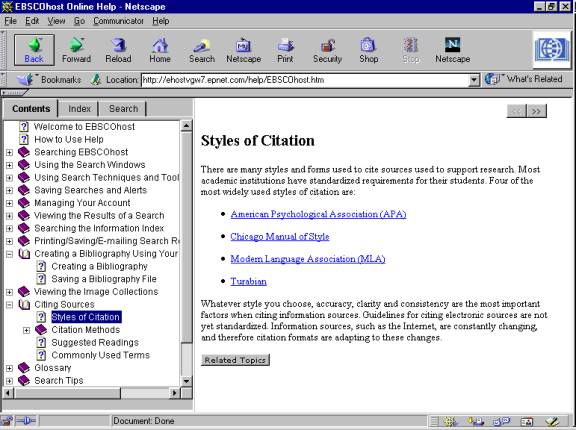Screen dimensions: 576x430
Task: Select the Search Tips tree entry
Action: point(59,380)
